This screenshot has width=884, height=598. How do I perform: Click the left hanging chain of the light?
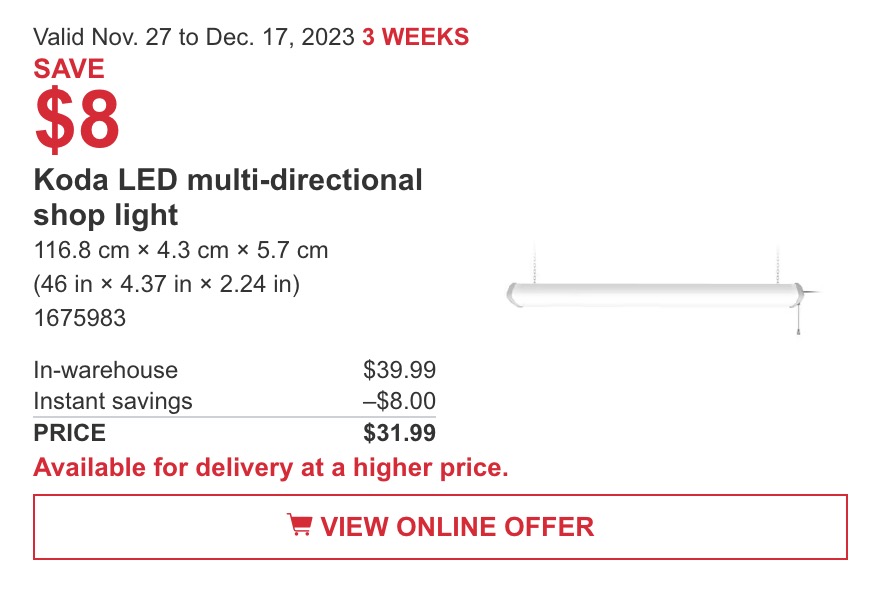534,264
